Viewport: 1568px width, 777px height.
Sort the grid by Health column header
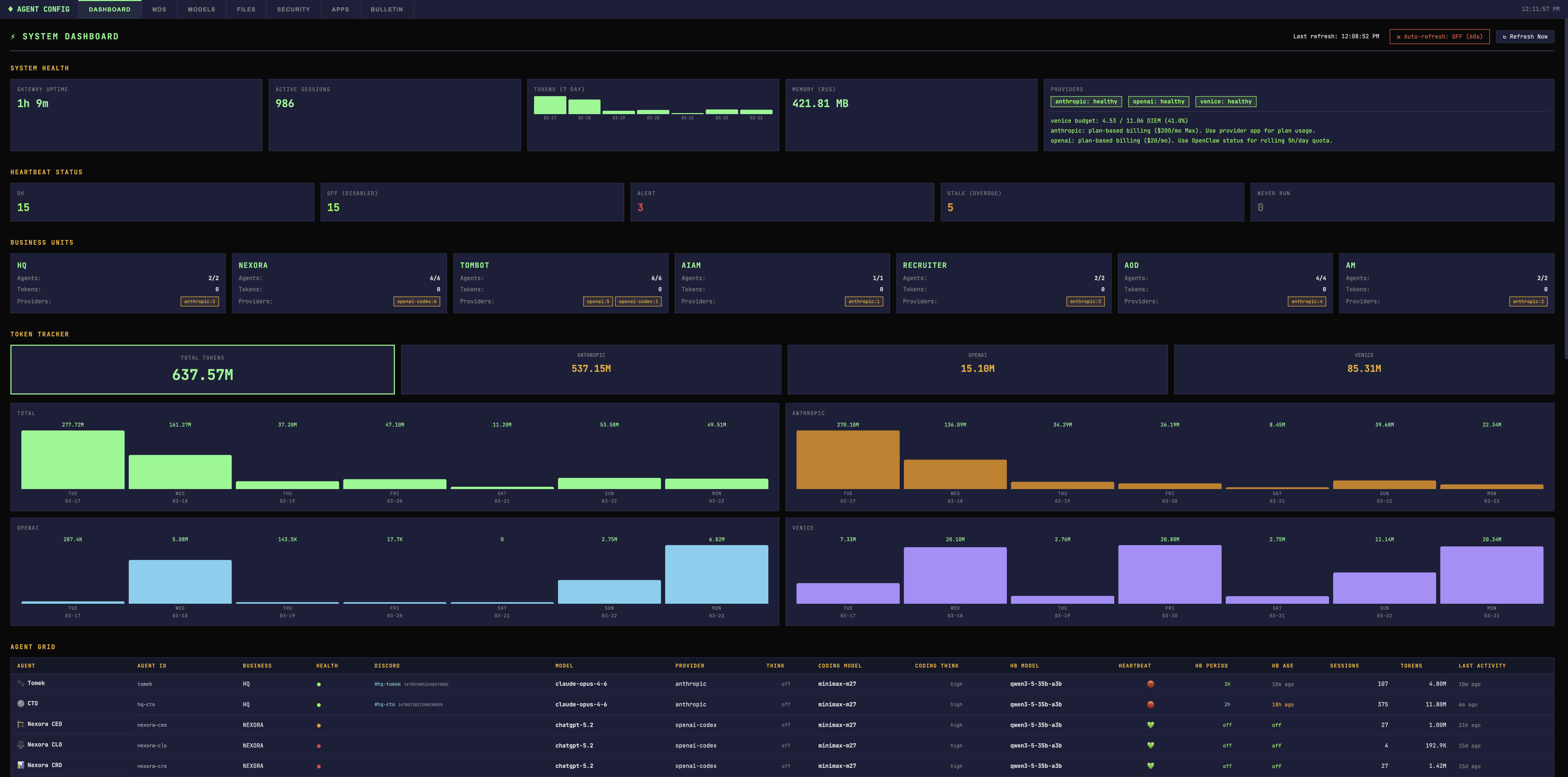coord(327,666)
